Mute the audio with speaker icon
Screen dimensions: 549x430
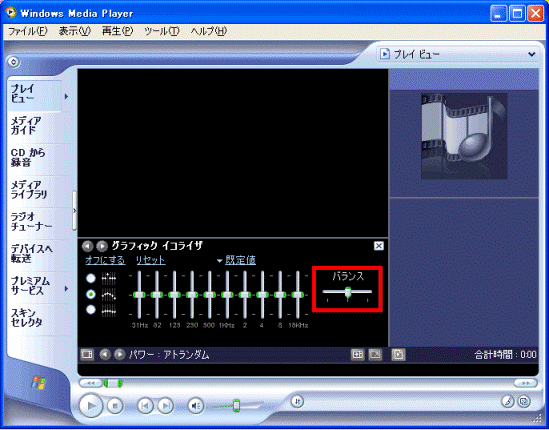[196, 406]
